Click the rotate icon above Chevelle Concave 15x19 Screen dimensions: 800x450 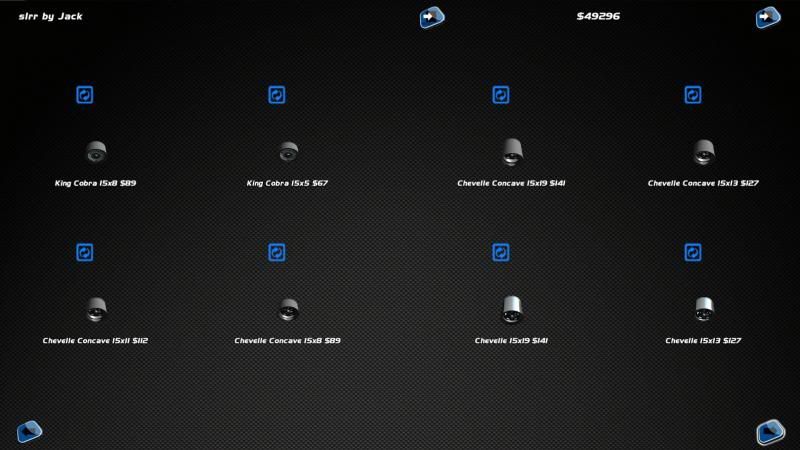501,95
